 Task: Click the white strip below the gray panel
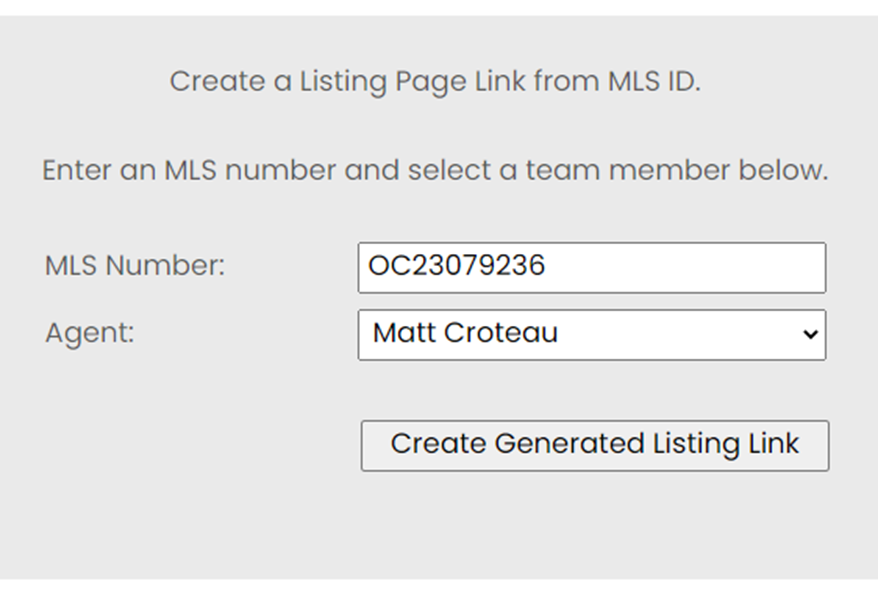tap(439, 587)
